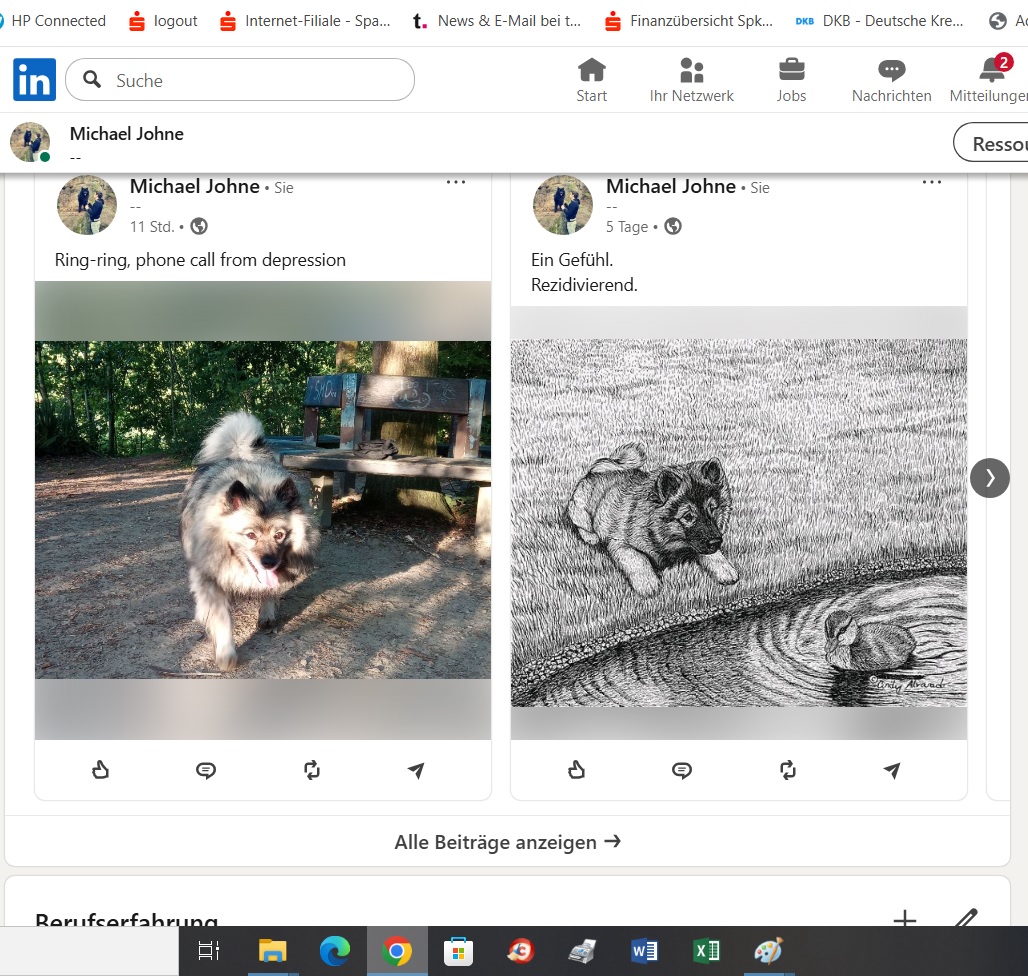Repost the 'Ring-ring, phone call' post

pos(312,770)
